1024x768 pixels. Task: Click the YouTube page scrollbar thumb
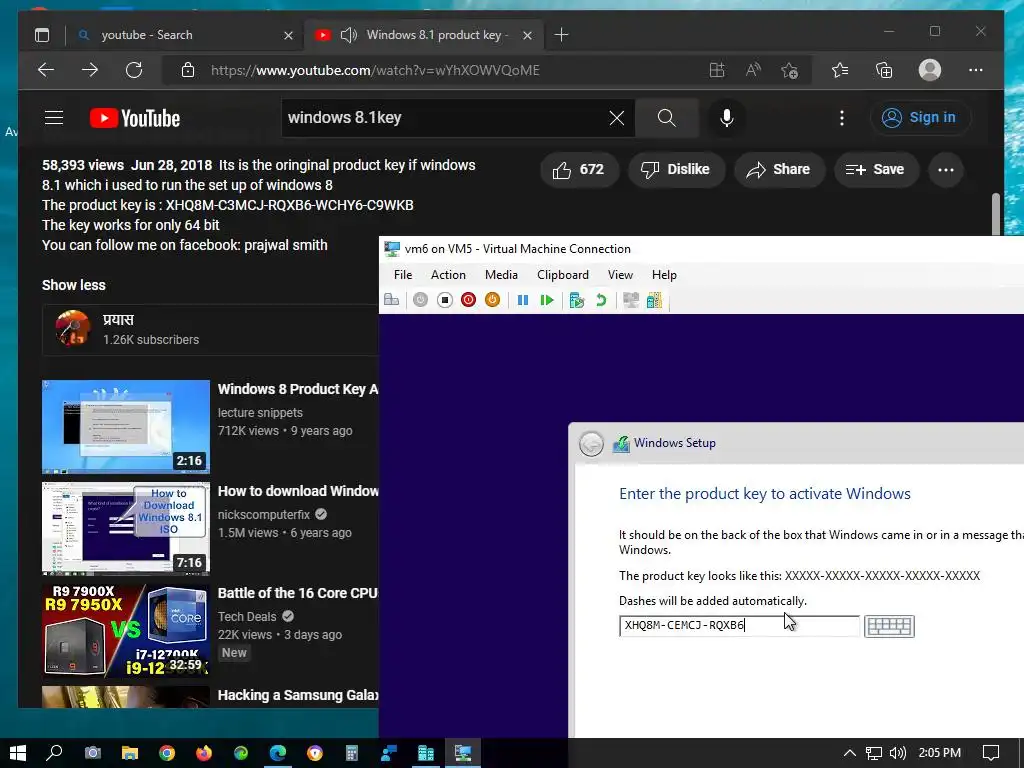[996, 214]
